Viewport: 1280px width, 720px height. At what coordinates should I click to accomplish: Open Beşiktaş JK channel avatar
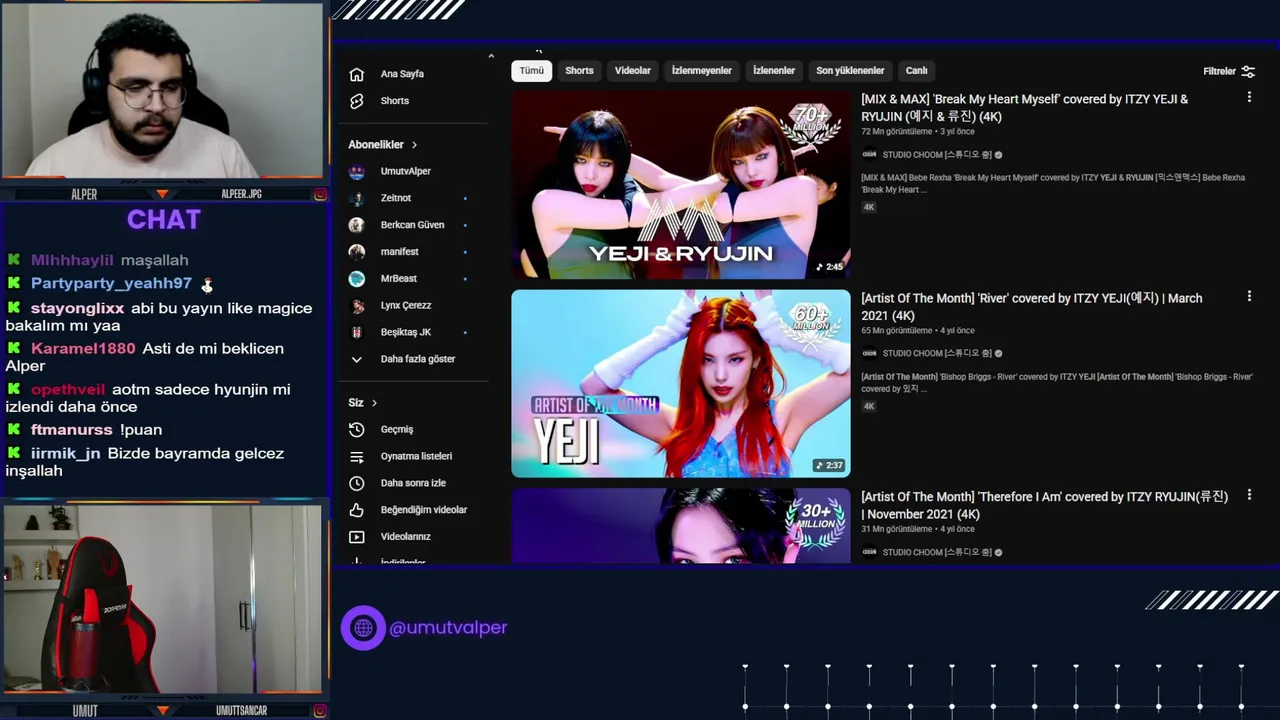[356, 332]
